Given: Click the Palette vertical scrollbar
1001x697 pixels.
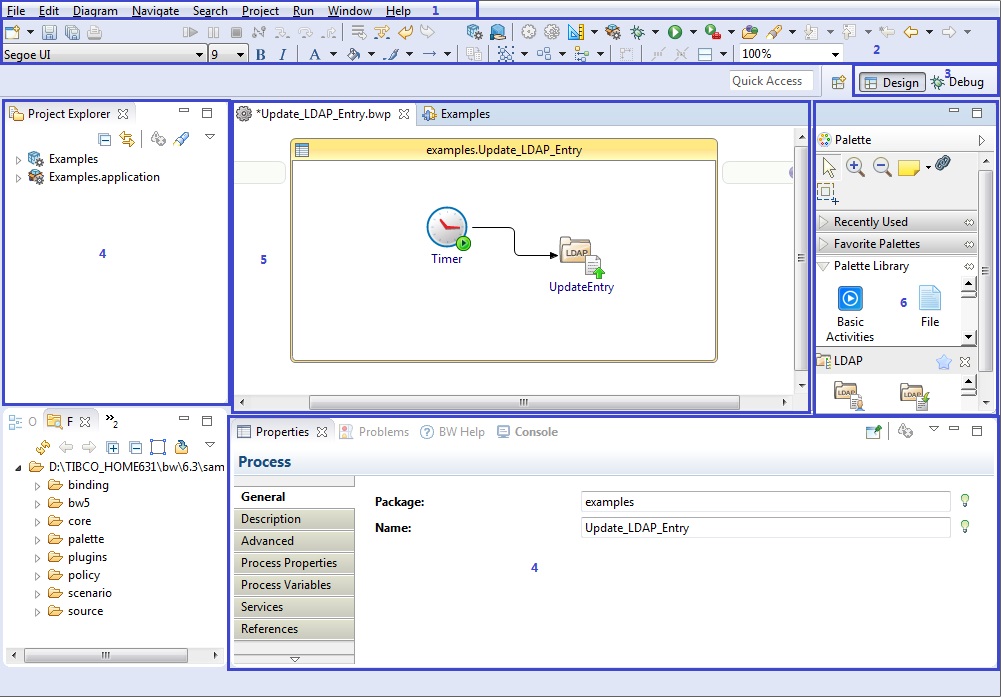Looking at the screenshot, I should 987,271.
